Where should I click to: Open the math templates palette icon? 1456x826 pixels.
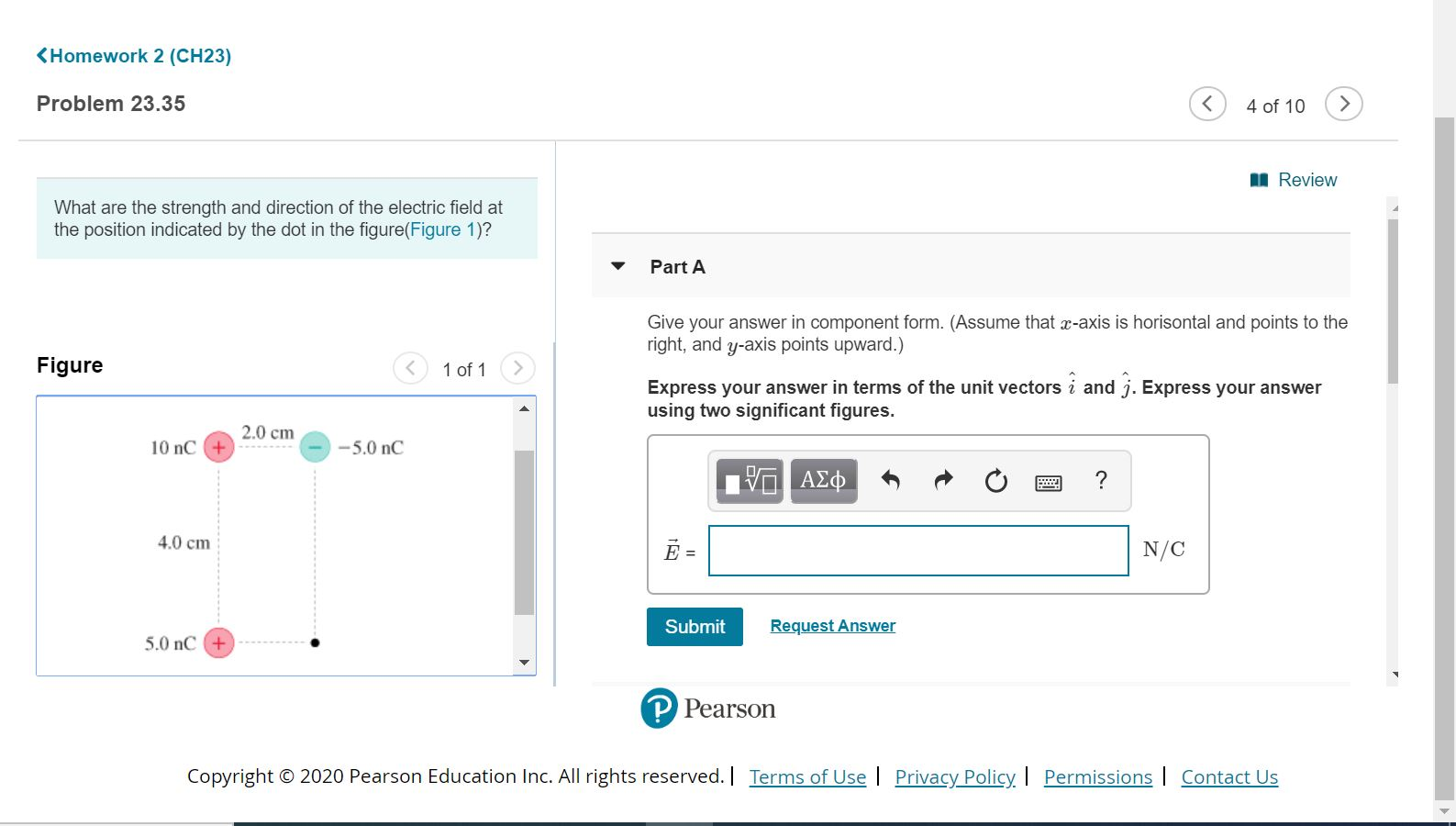[x=748, y=479]
